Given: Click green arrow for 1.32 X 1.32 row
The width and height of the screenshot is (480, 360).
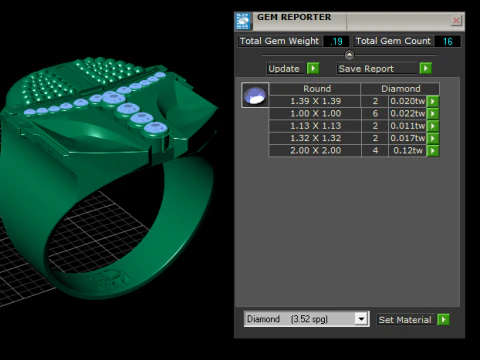Looking at the screenshot, I should [x=433, y=138].
